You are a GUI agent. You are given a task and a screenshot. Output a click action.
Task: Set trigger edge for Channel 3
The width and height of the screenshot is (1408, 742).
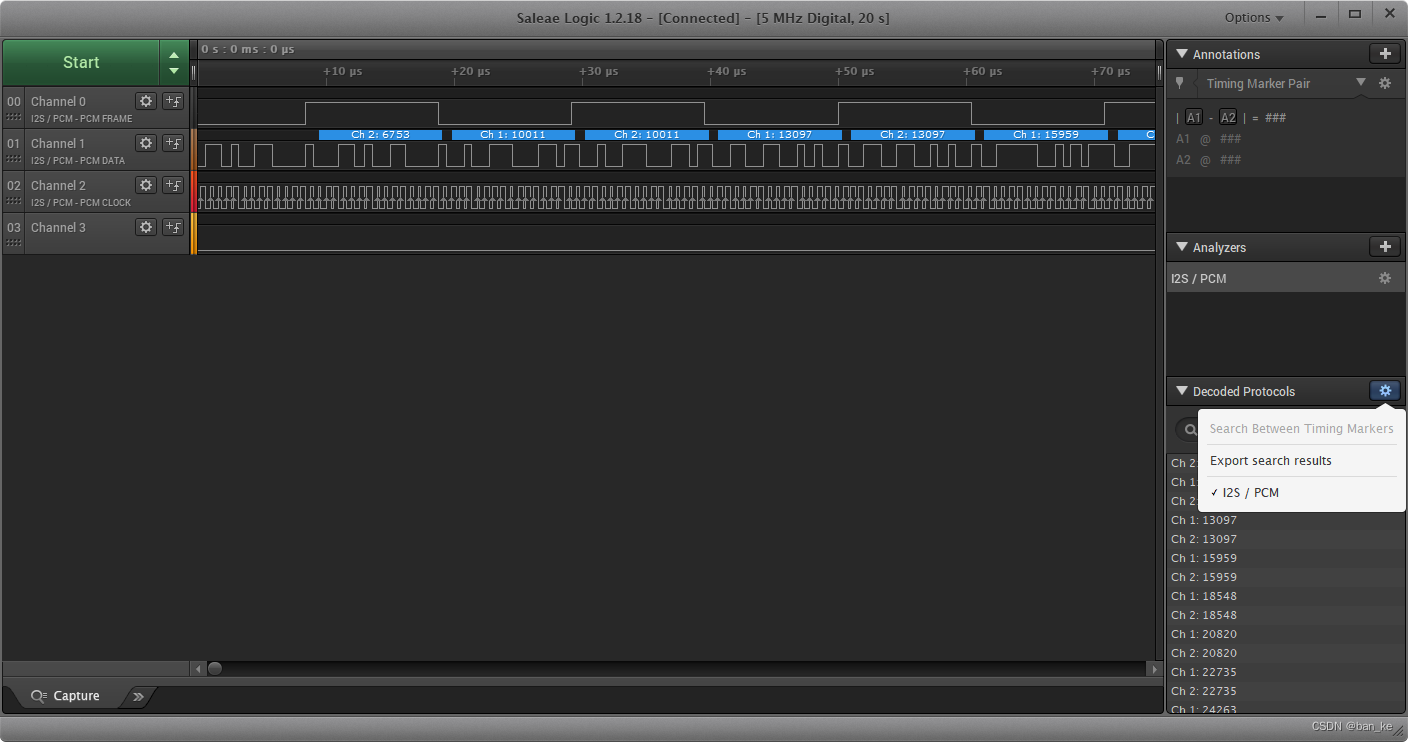[173, 227]
